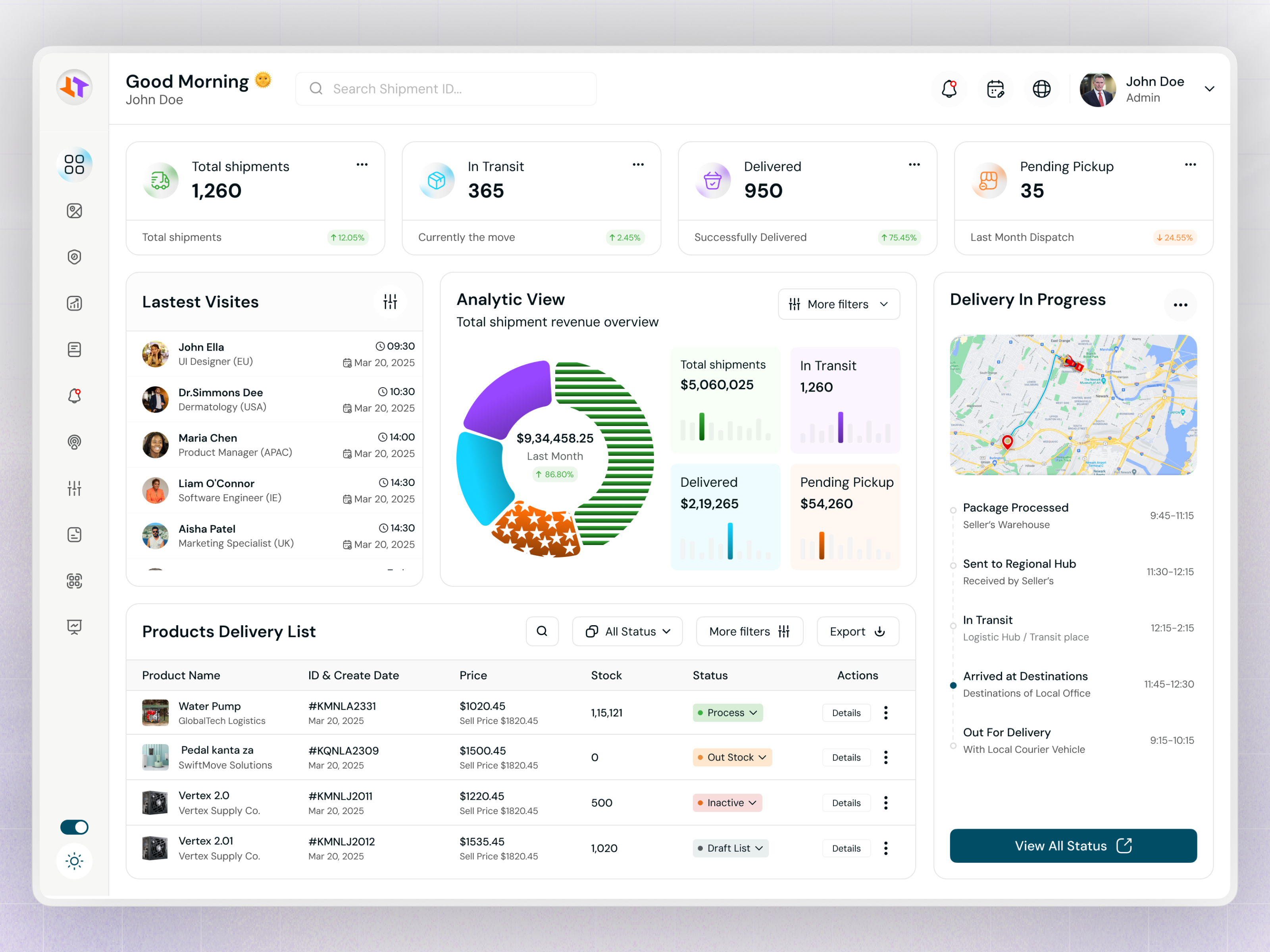
Task: Click Details button for Vertex 2.0
Action: pos(846,802)
